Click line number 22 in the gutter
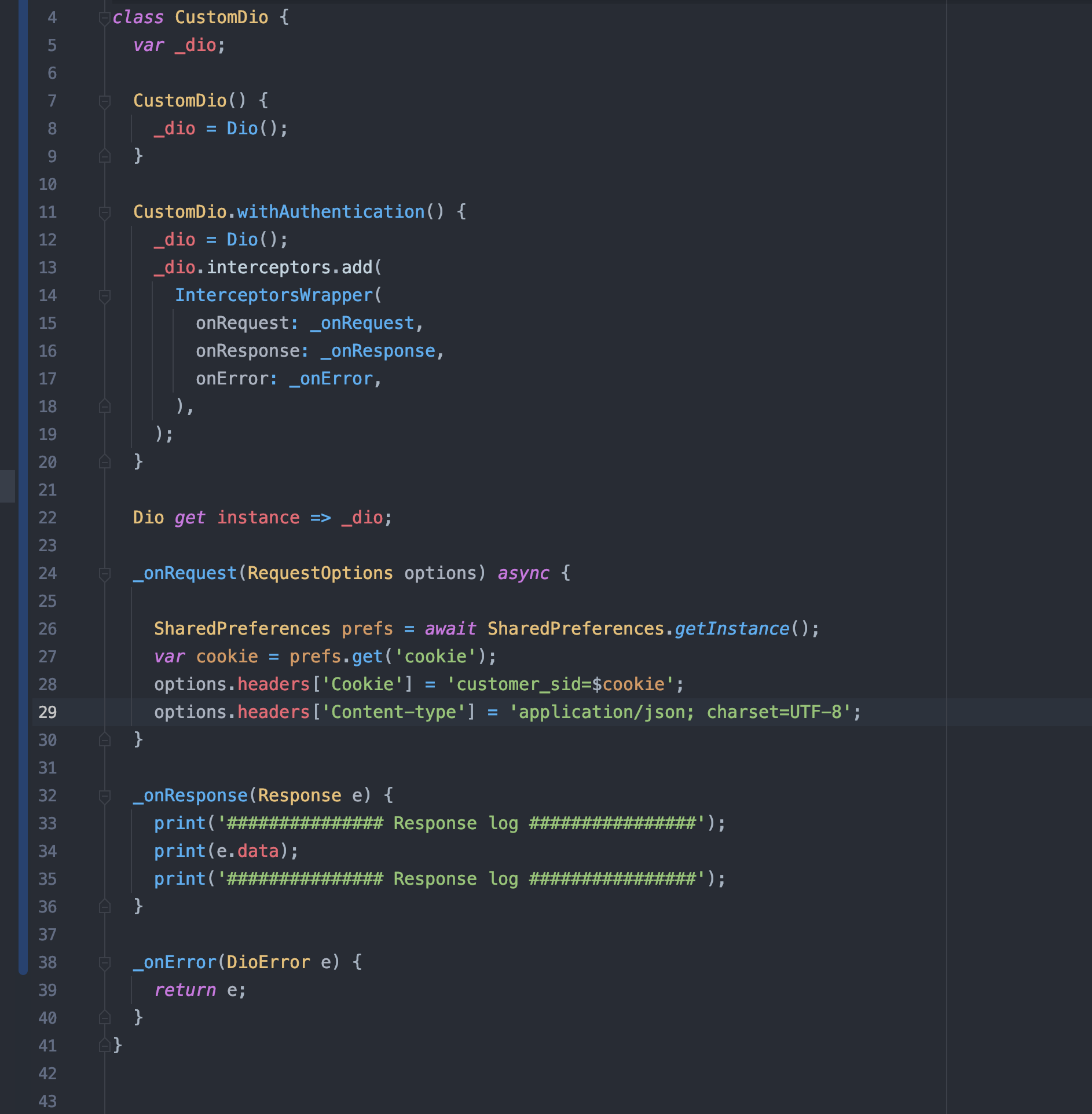This screenshot has height=1114, width=1092. coord(47,518)
